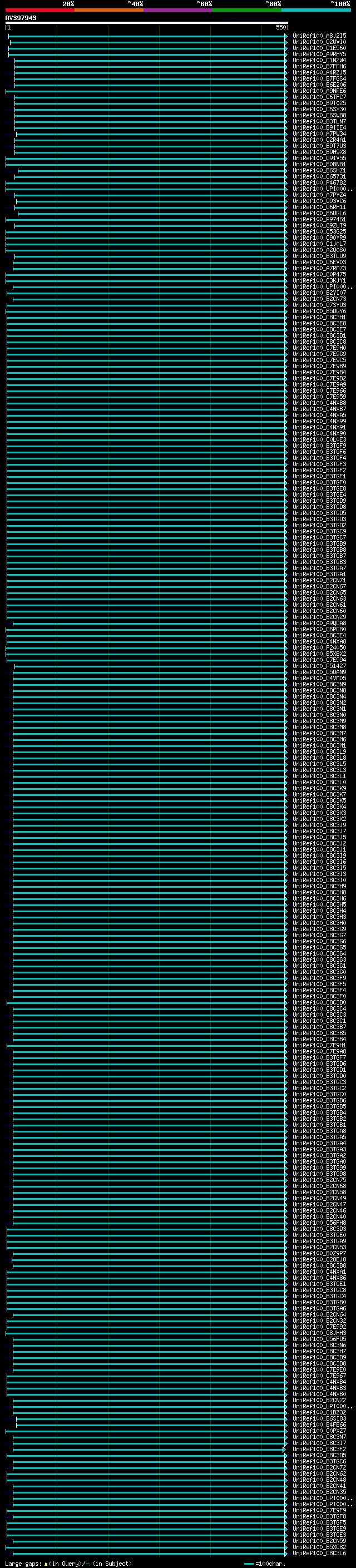Select the UniRef100_A7PYZ4 label
This screenshot has height=1568, width=356.
coord(319,195)
